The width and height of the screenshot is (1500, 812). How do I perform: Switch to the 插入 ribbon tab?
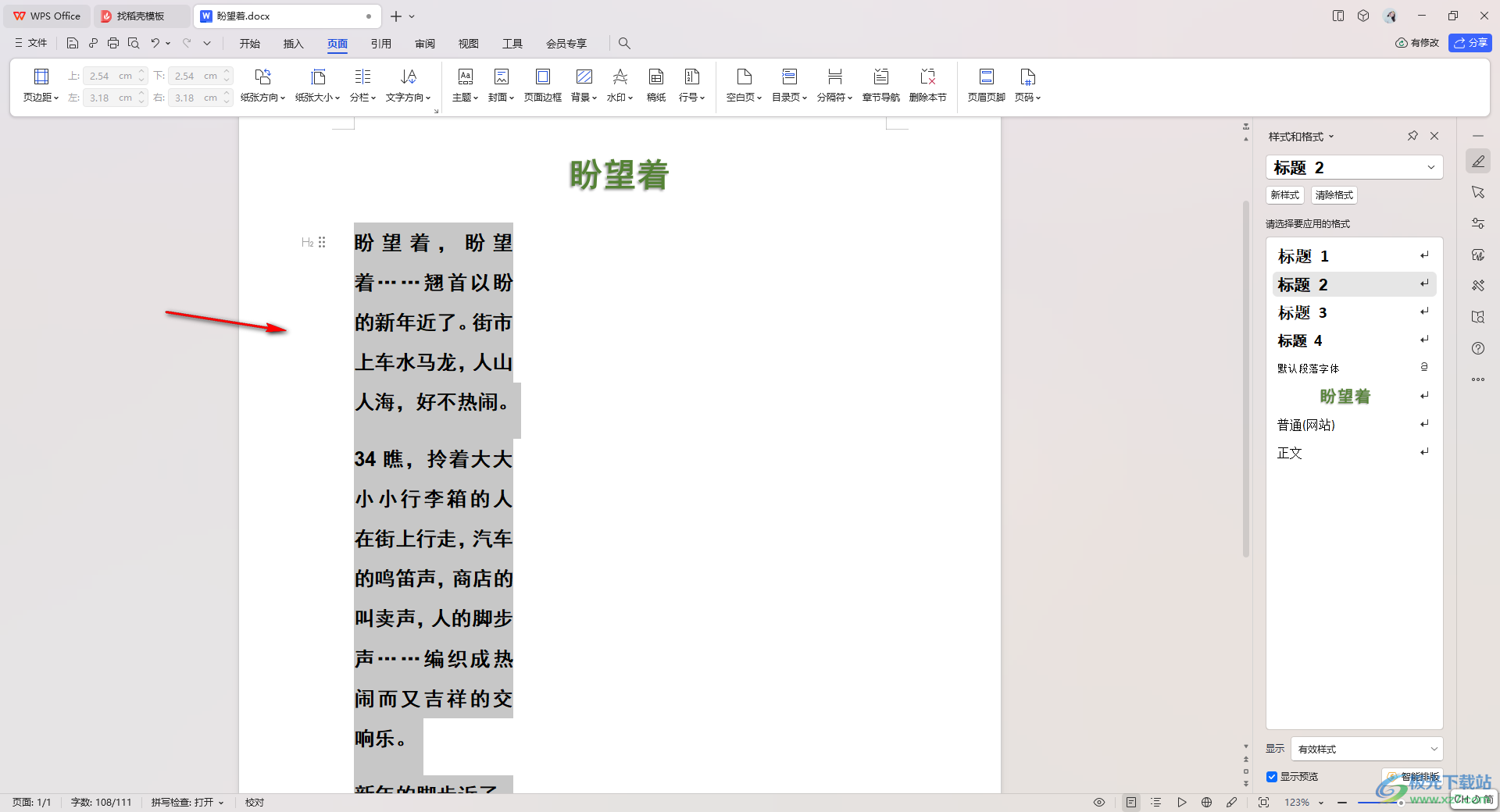point(294,44)
